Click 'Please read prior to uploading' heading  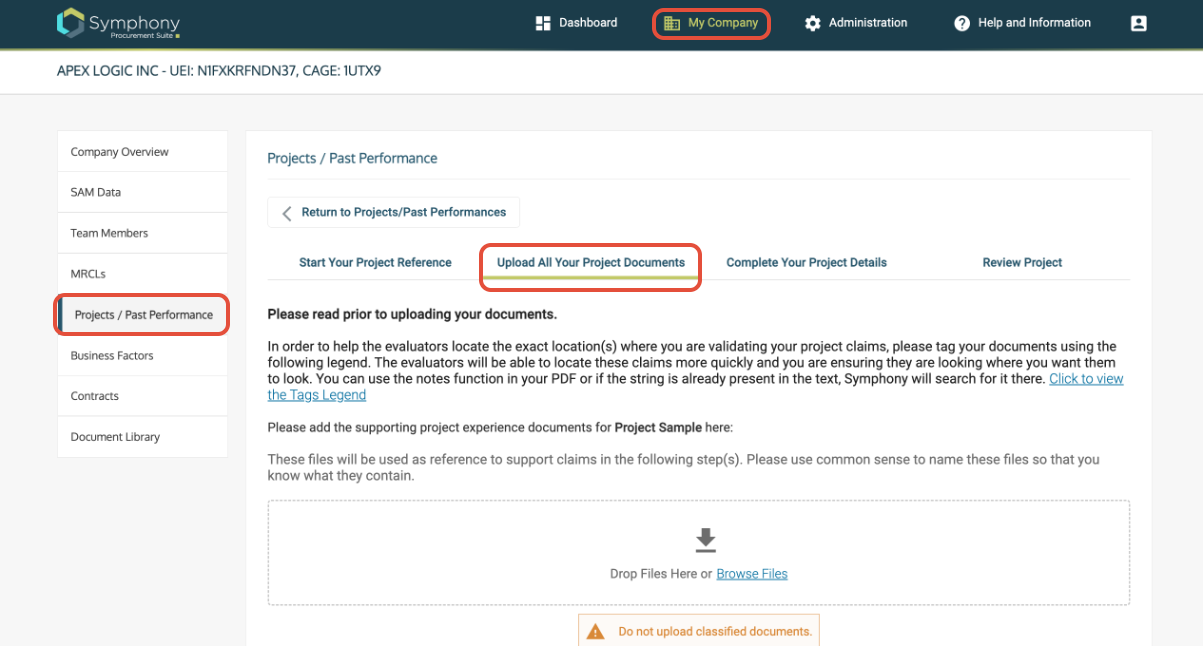coord(412,314)
